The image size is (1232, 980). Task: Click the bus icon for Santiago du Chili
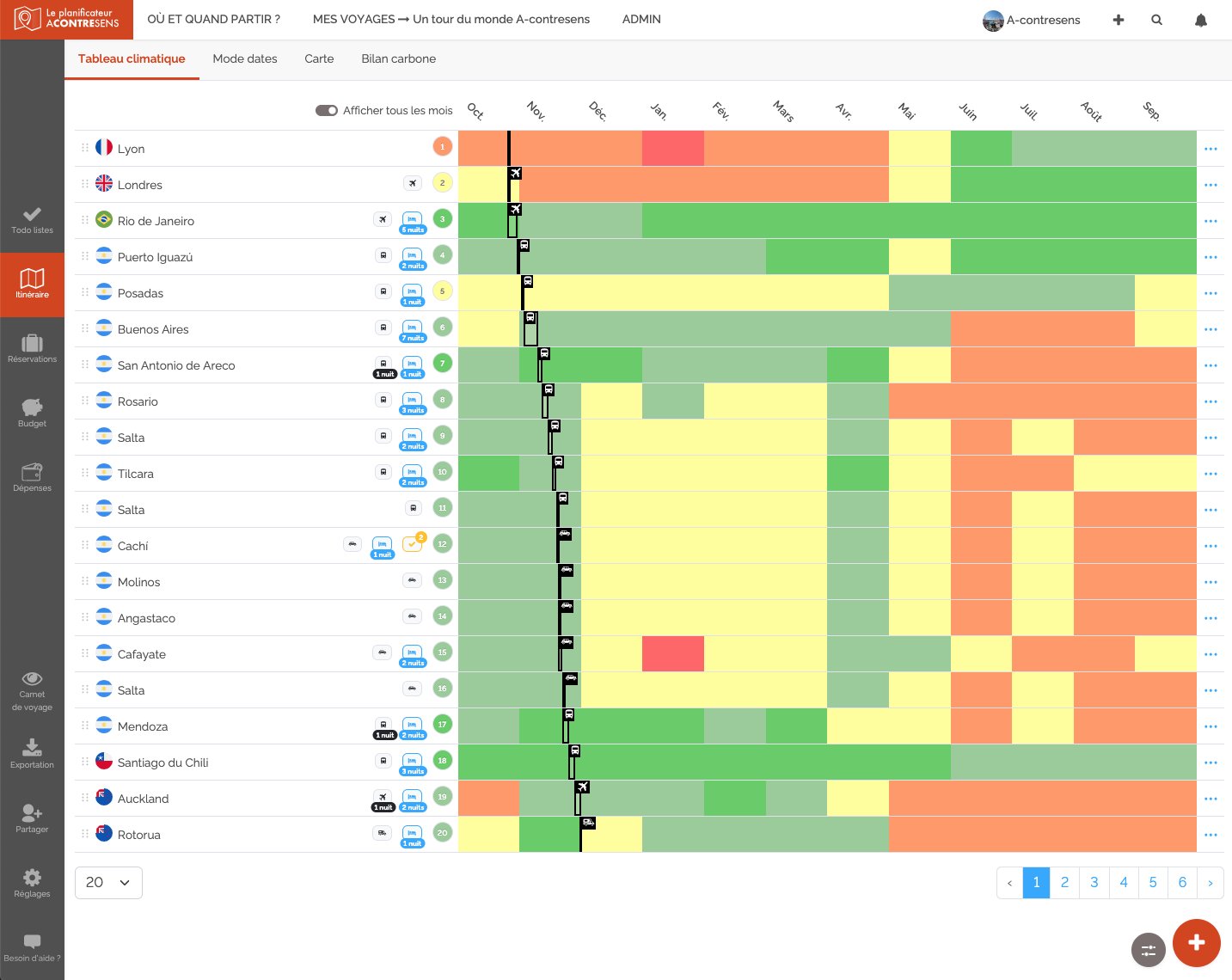(383, 761)
